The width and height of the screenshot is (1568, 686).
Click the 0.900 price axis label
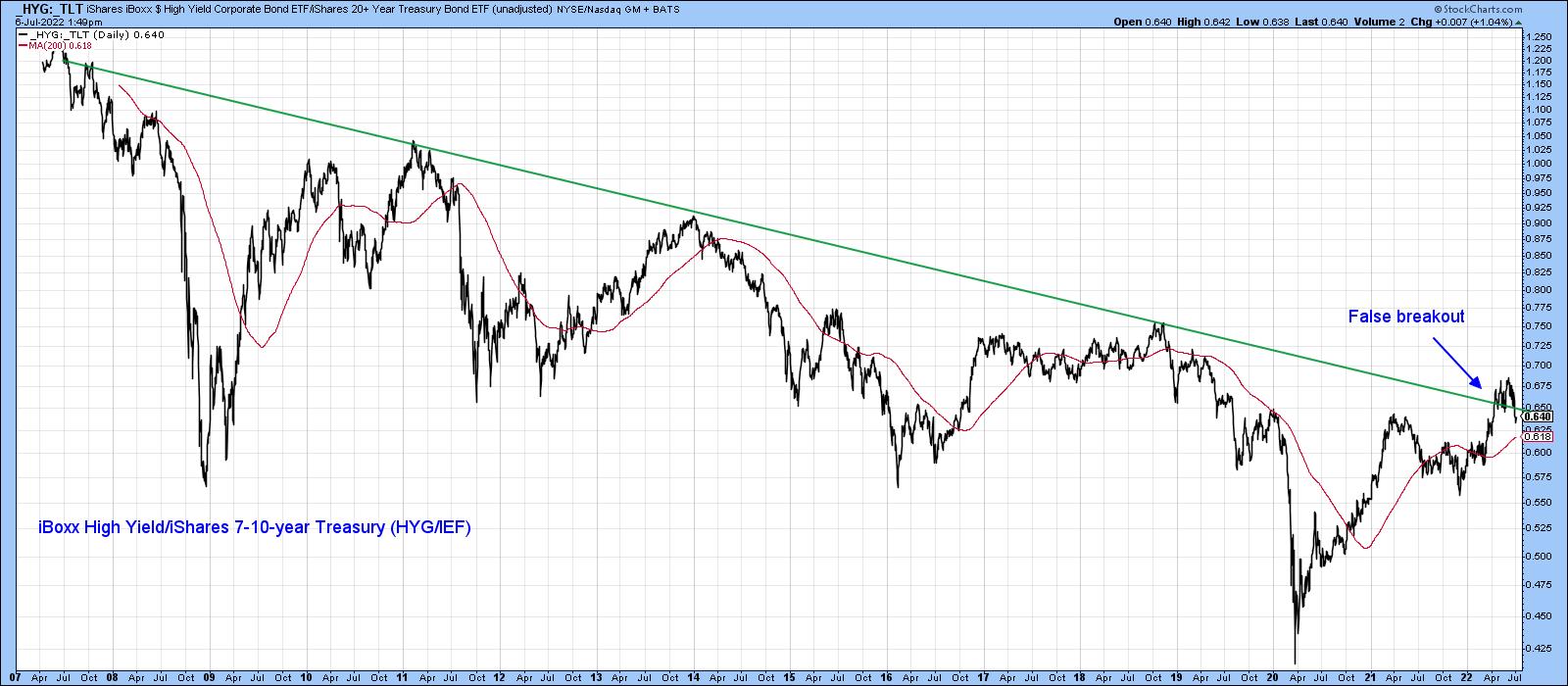[1538, 222]
